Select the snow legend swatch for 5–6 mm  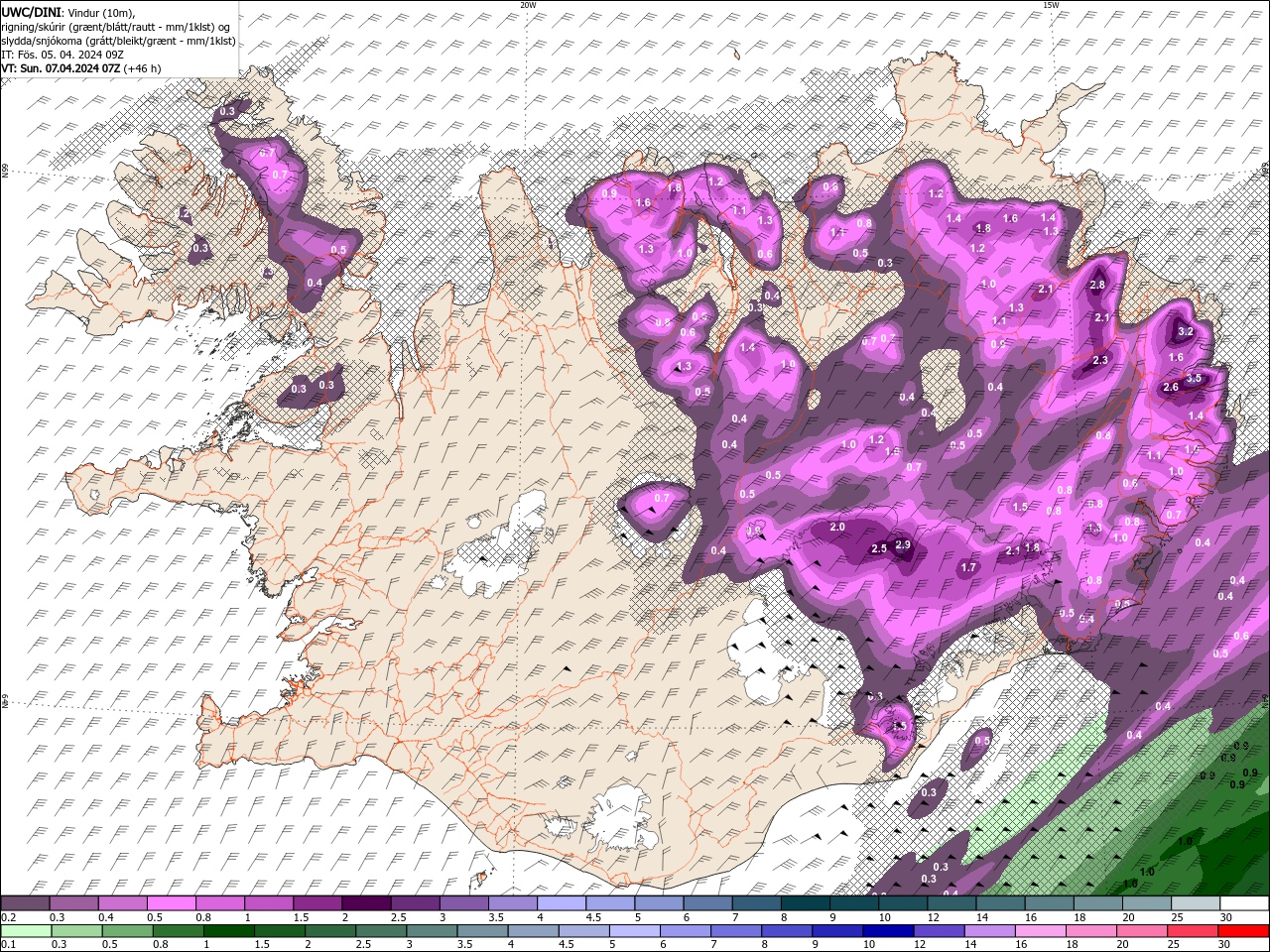tap(659, 903)
